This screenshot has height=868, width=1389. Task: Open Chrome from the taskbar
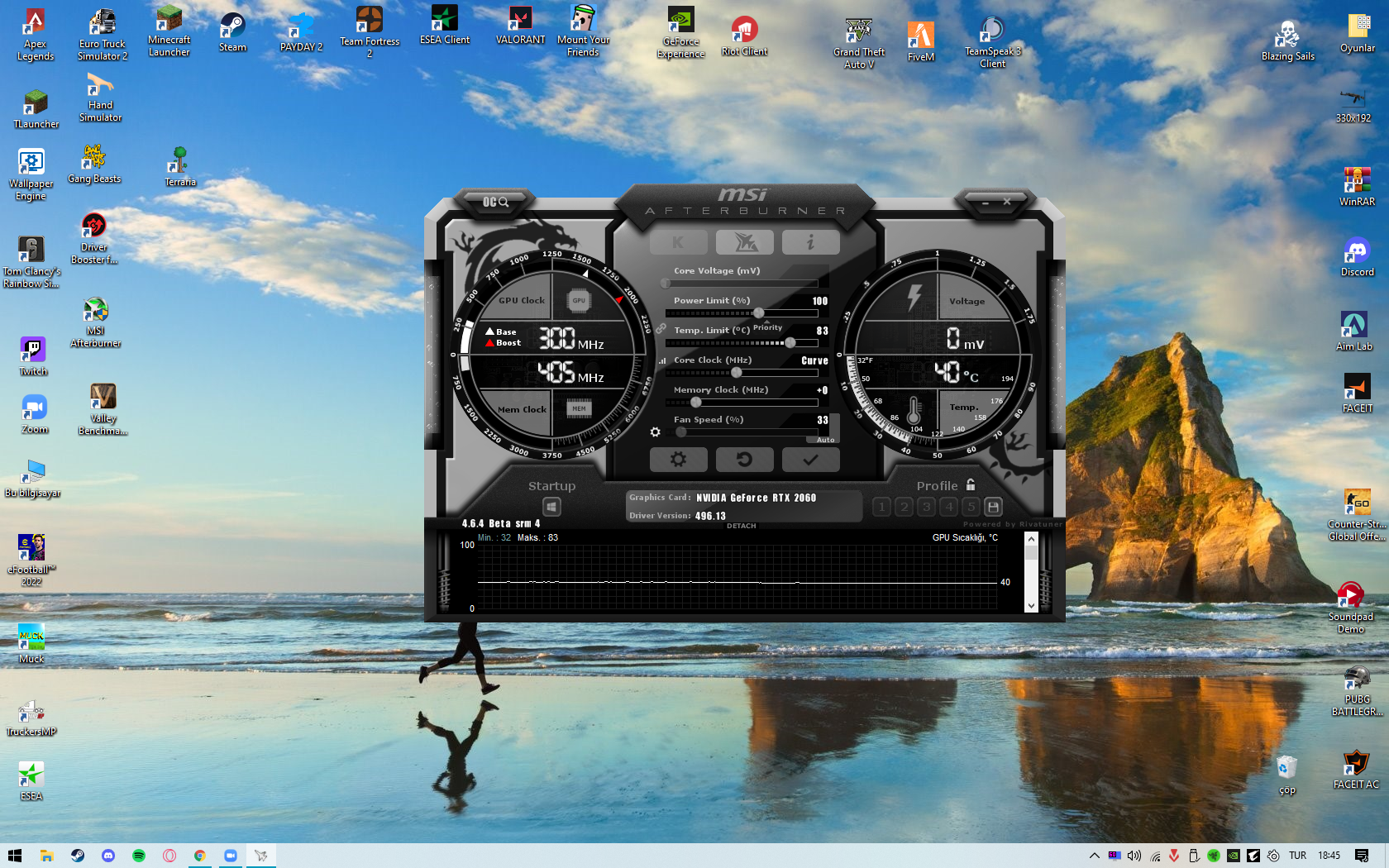[x=200, y=856]
